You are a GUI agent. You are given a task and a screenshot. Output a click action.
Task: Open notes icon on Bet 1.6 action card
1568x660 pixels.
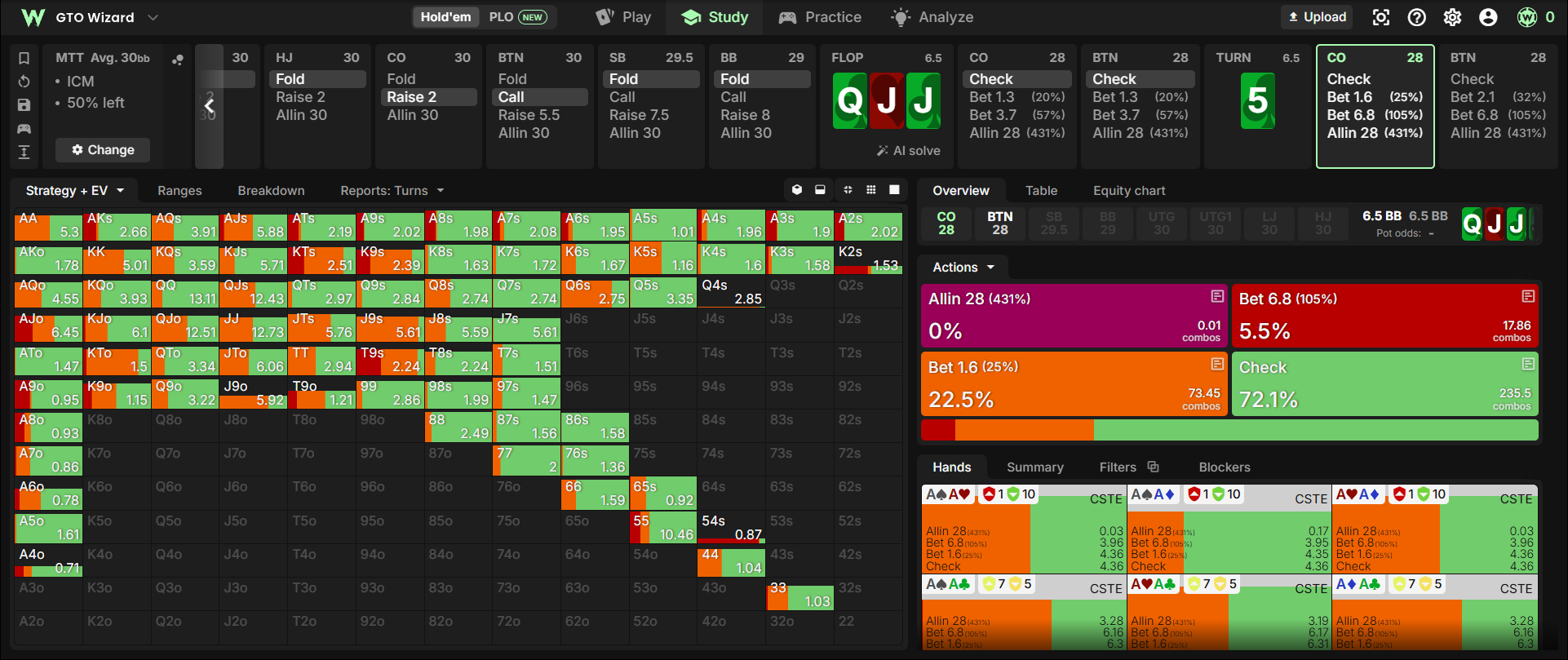coord(1217,364)
